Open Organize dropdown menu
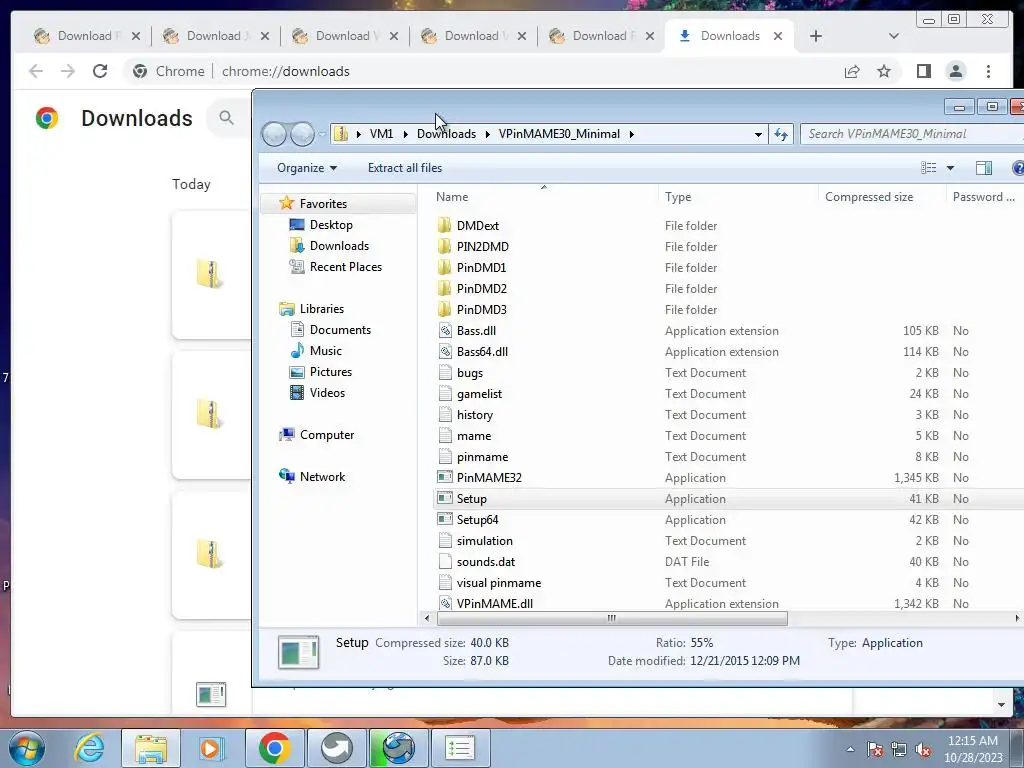This screenshot has width=1024, height=768. (x=306, y=168)
